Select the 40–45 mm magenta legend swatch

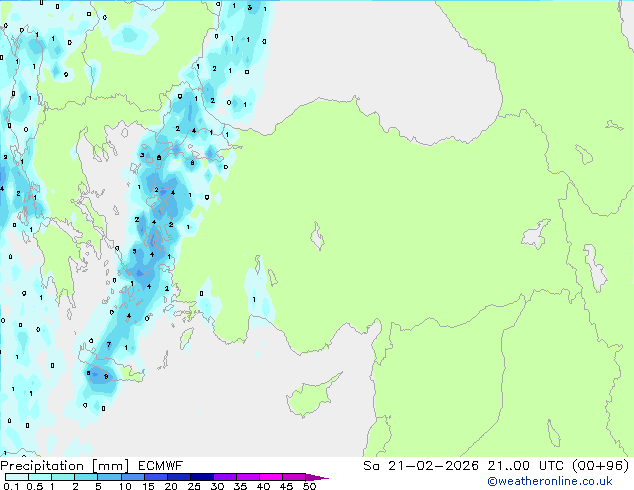point(271,477)
